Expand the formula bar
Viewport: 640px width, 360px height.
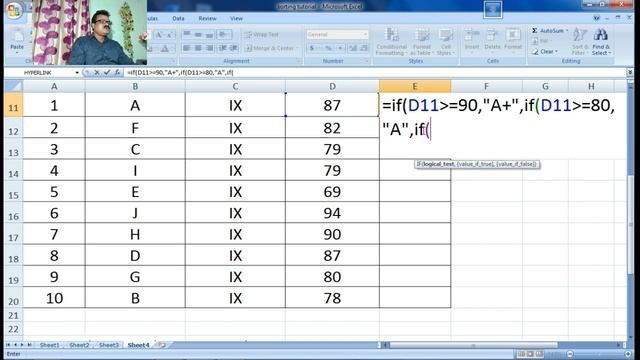[630, 72]
